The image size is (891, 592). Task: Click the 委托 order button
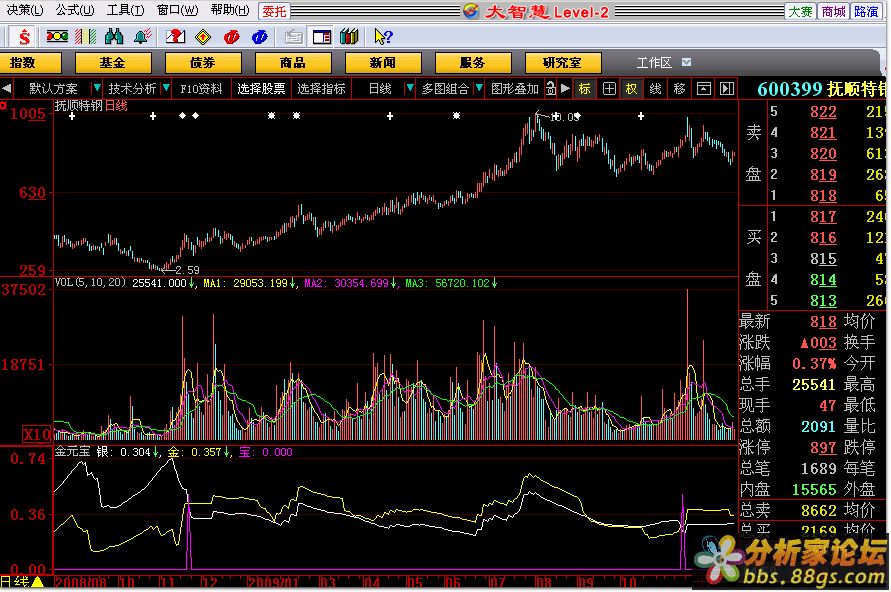click(x=274, y=11)
